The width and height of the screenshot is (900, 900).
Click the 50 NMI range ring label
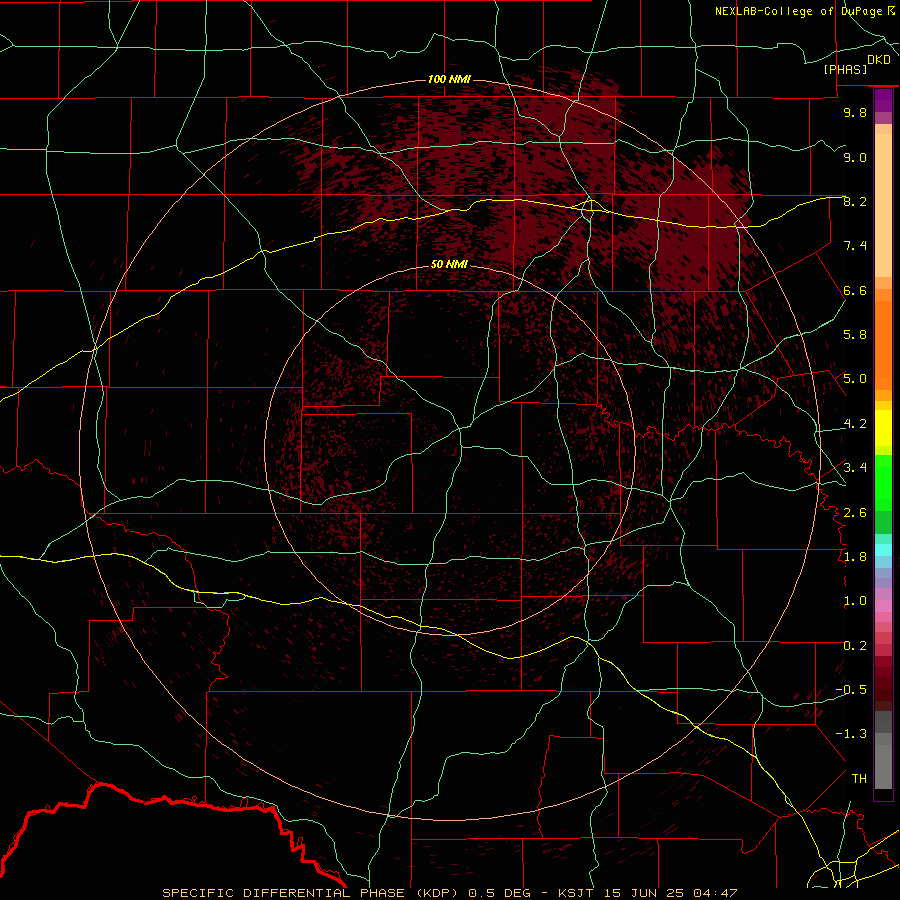449,264
